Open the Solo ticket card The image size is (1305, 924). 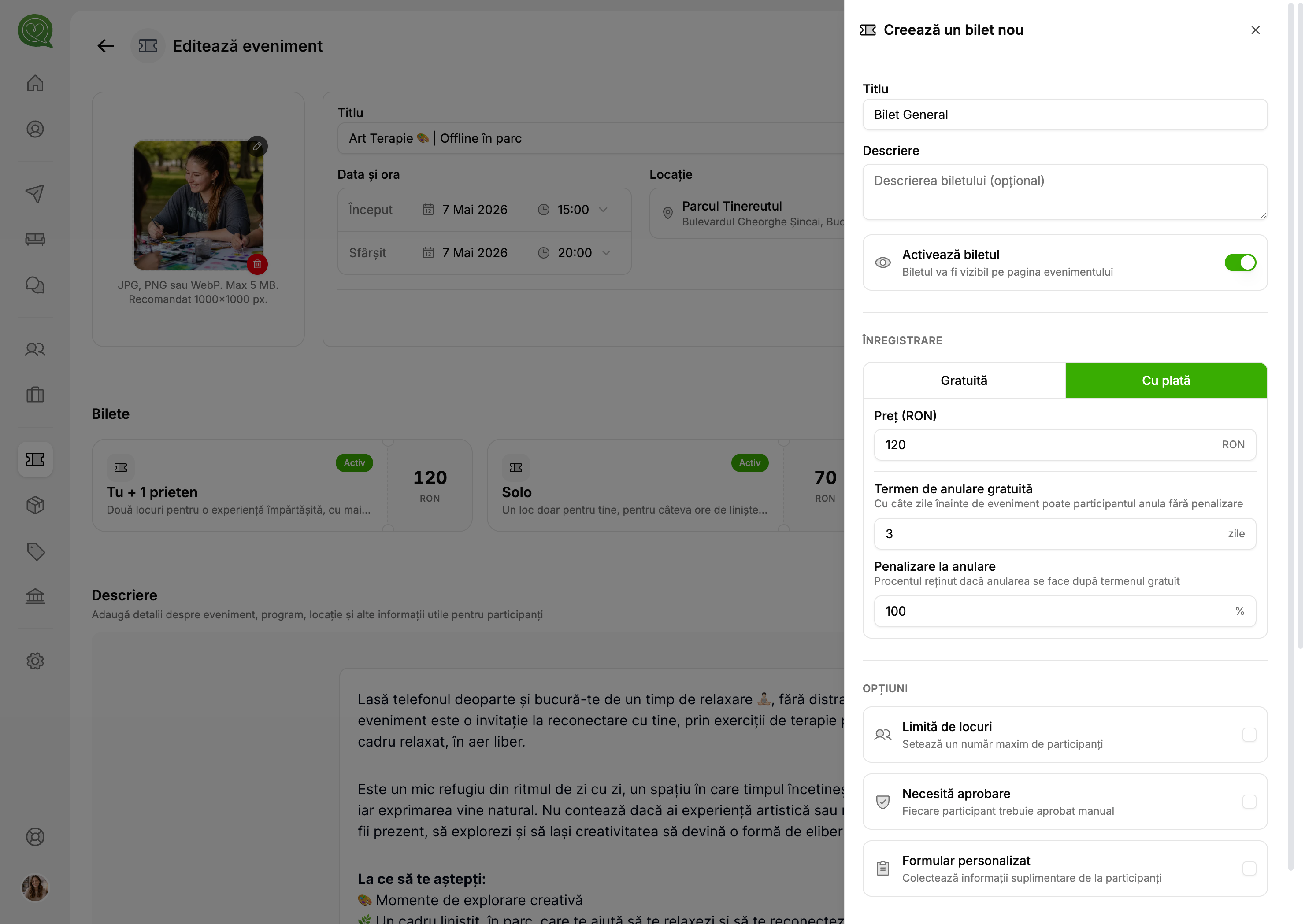(665, 485)
